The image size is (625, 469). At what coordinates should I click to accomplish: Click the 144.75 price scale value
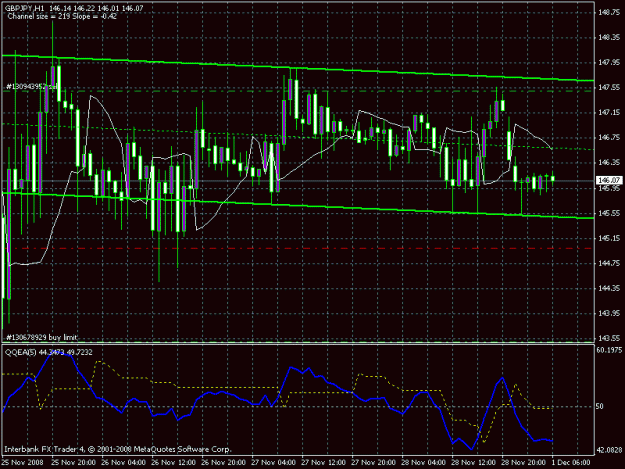click(609, 263)
